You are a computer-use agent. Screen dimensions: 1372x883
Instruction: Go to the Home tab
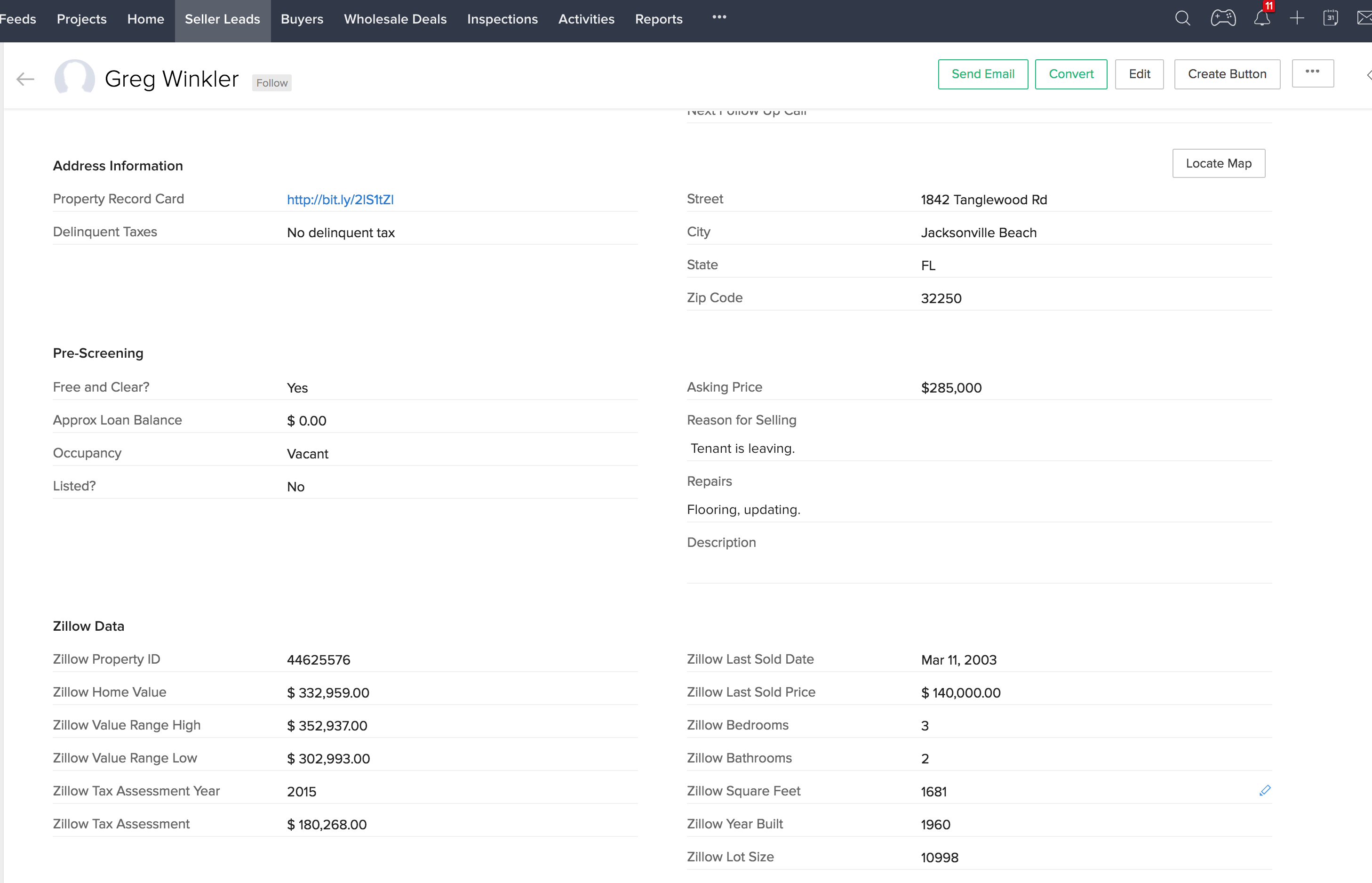point(145,19)
